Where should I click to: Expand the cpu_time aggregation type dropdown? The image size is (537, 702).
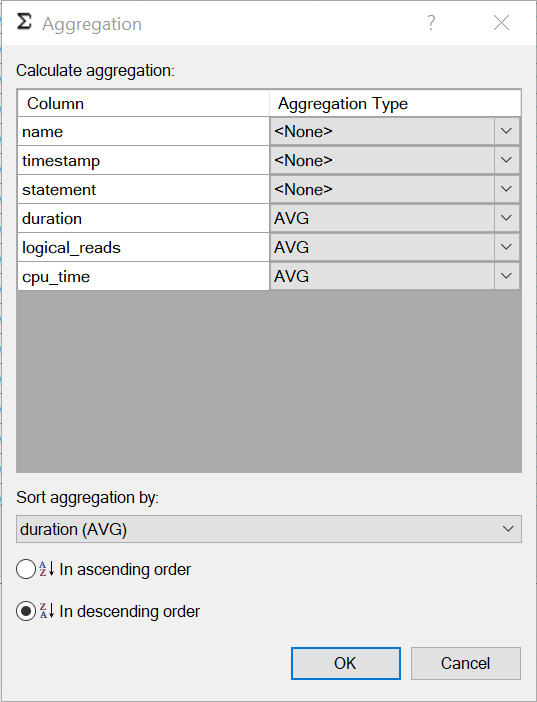[x=507, y=276]
